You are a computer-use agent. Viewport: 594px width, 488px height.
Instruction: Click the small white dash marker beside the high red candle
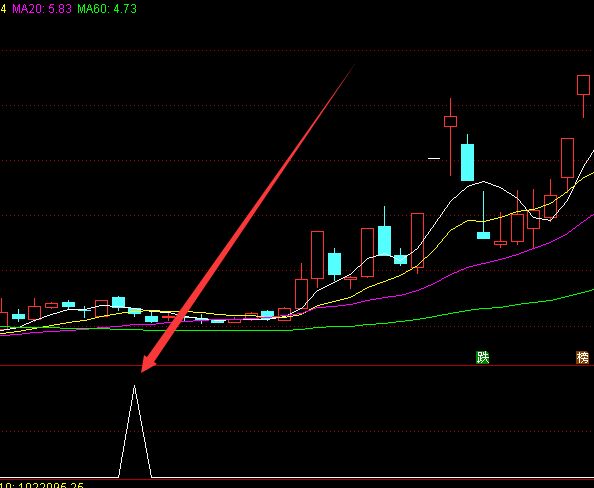tap(434, 158)
